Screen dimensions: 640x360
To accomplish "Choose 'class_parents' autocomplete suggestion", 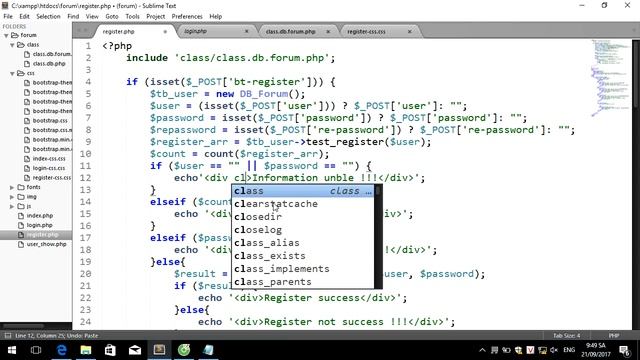I will (303, 282).
